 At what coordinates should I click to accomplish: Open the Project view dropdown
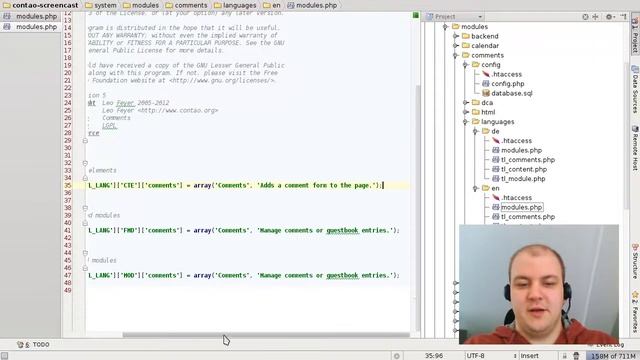pyautogui.click(x=454, y=17)
